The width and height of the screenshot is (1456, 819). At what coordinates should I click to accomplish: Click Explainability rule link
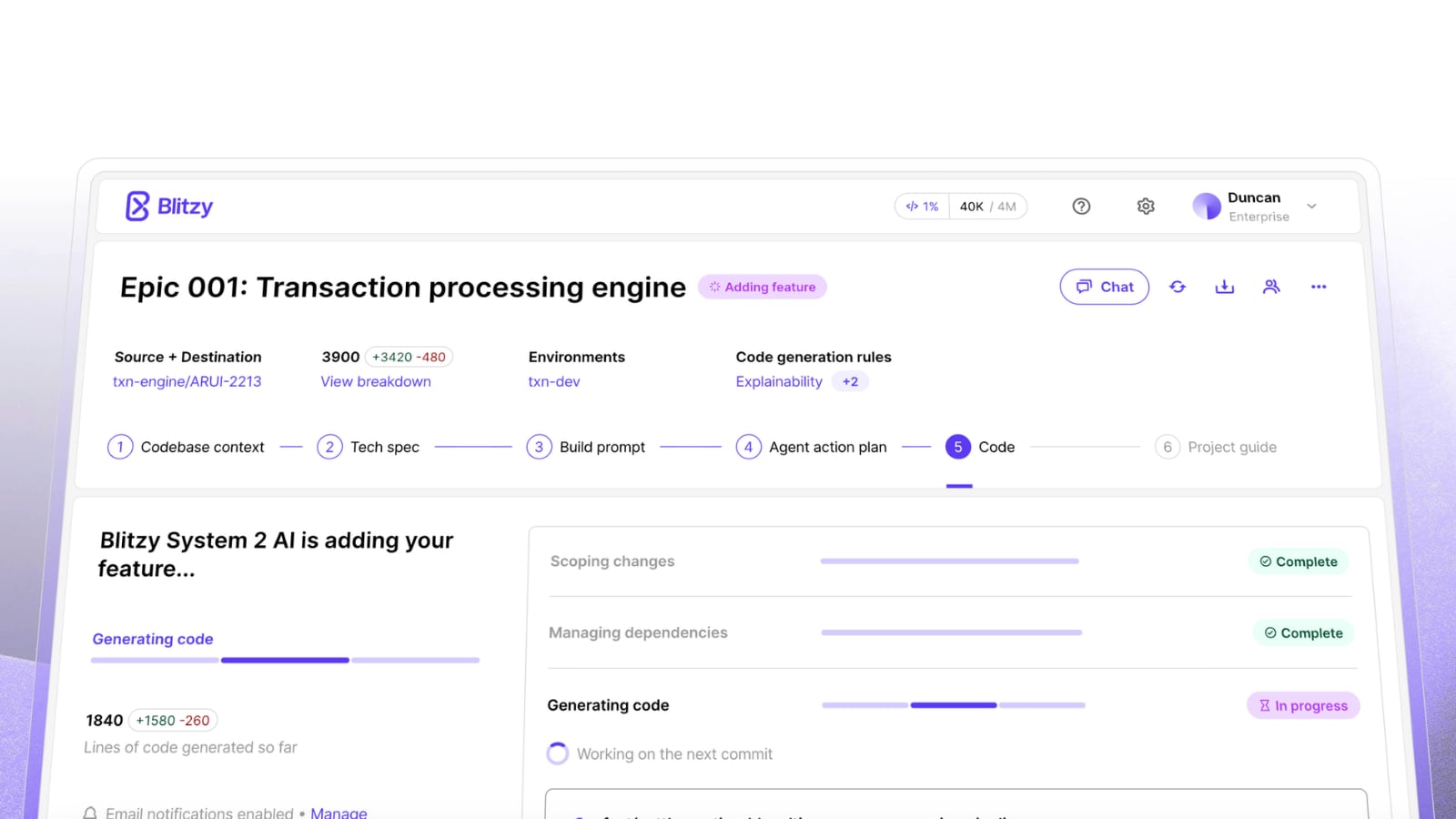click(779, 381)
